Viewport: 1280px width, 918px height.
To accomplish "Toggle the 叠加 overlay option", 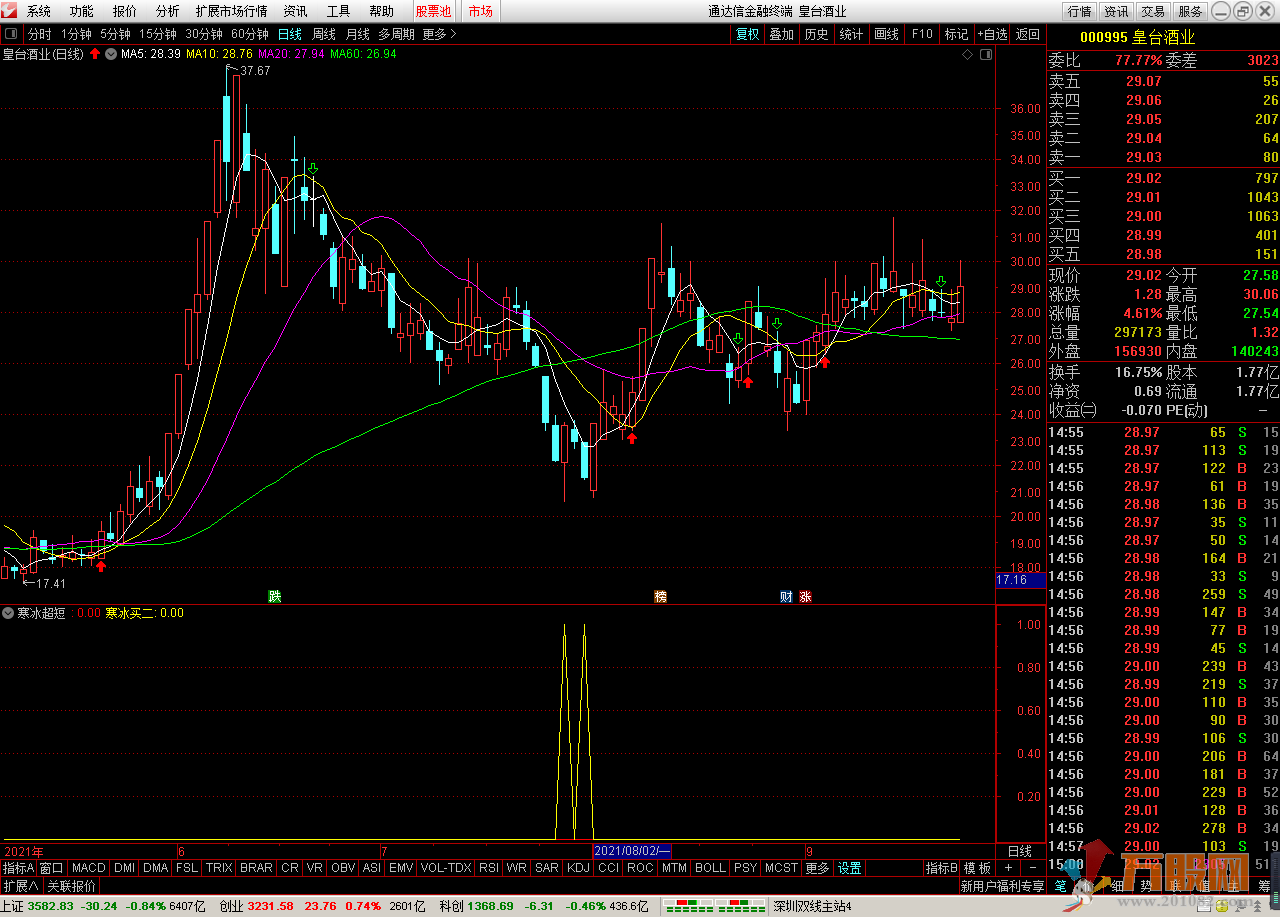I will click(781, 34).
